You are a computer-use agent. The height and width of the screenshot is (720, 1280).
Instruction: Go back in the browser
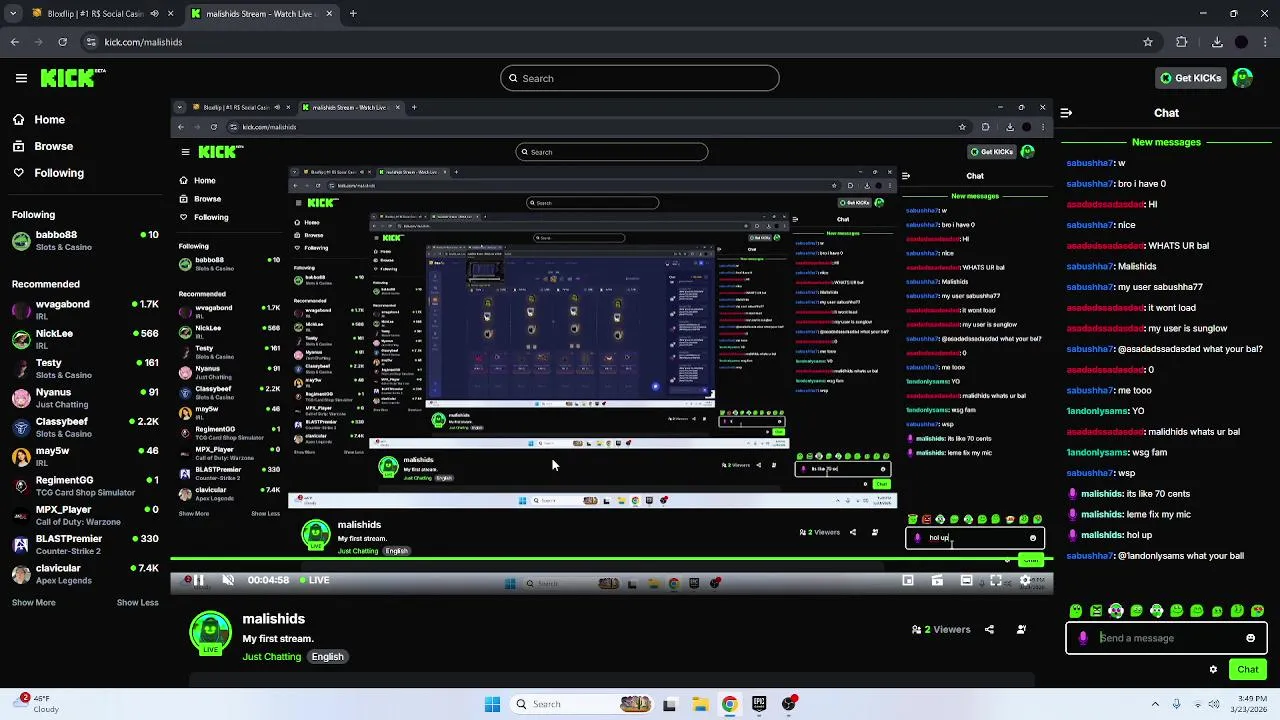click(x=15, y=42)
